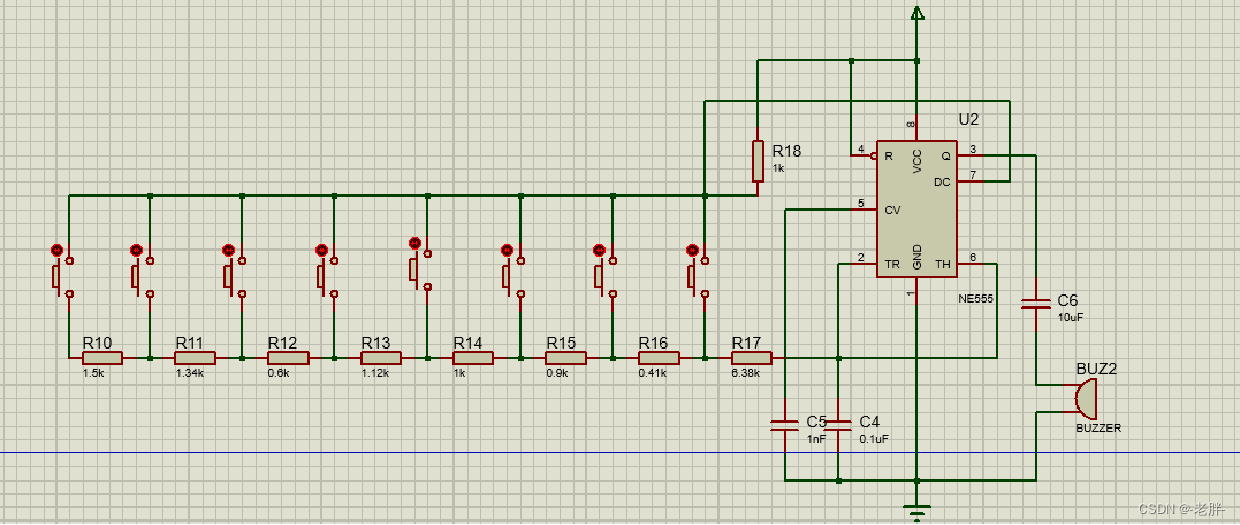Select the BUZ2 buzzer symbol

click(1086, 400)
